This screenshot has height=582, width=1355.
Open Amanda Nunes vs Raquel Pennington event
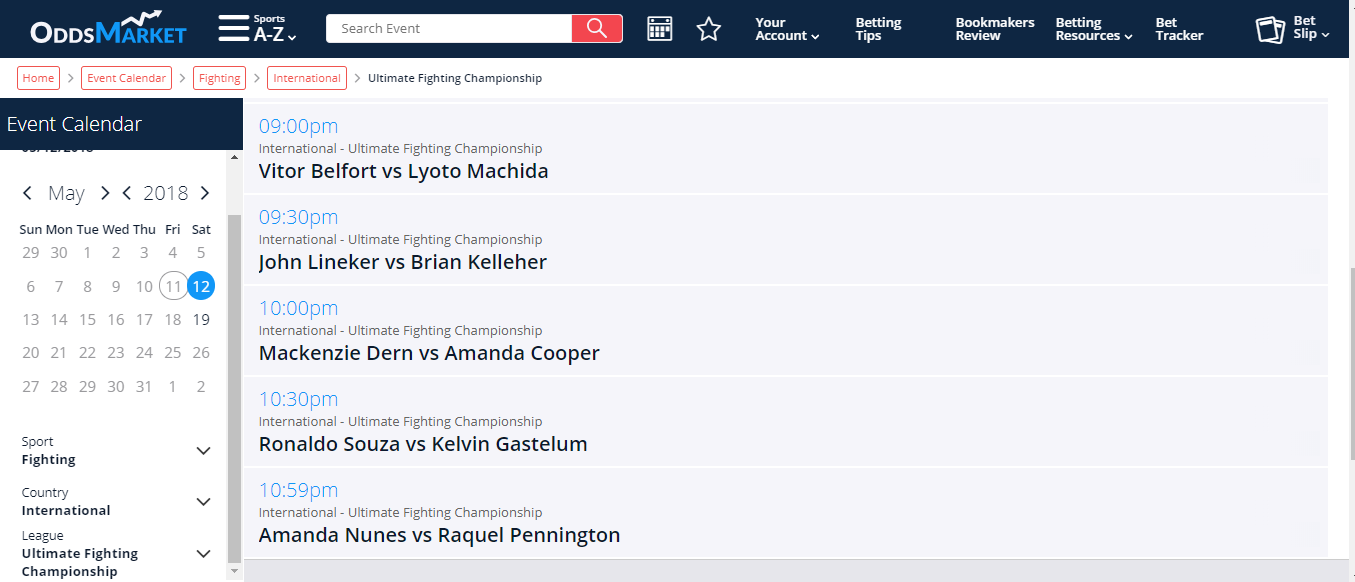[439, 535]
